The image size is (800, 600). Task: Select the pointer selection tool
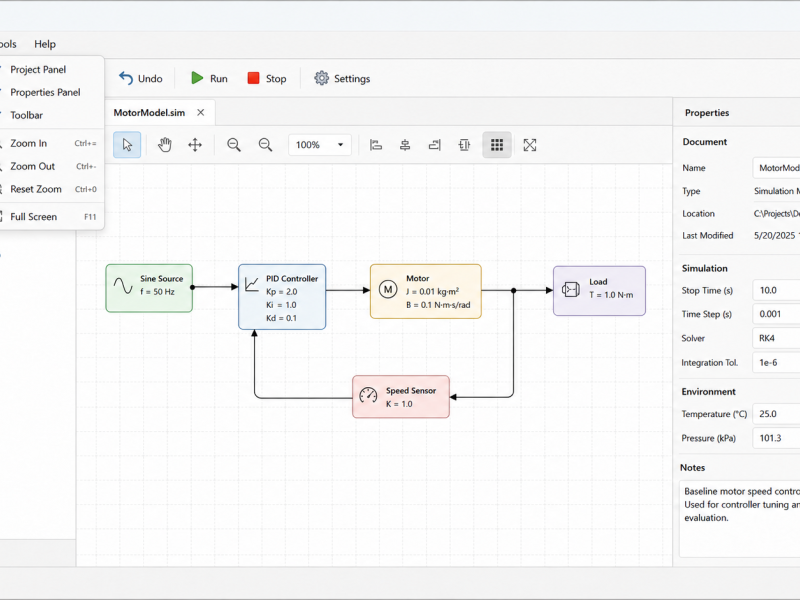[x=127, y=145]
